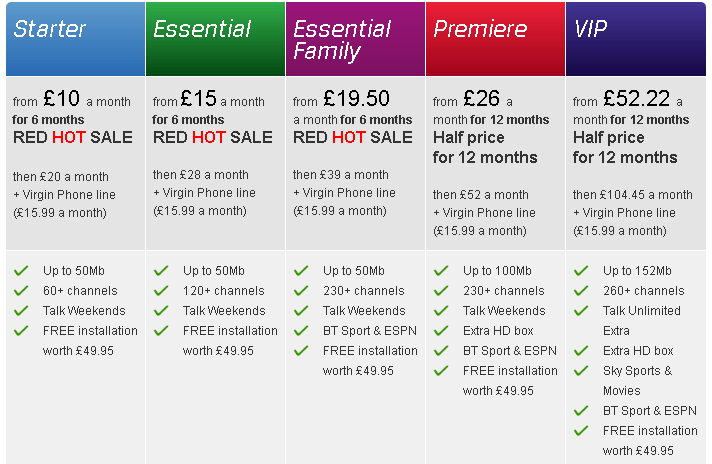Click the checkmark next to Talk Unlimited Extra

(x=581, y=311)
